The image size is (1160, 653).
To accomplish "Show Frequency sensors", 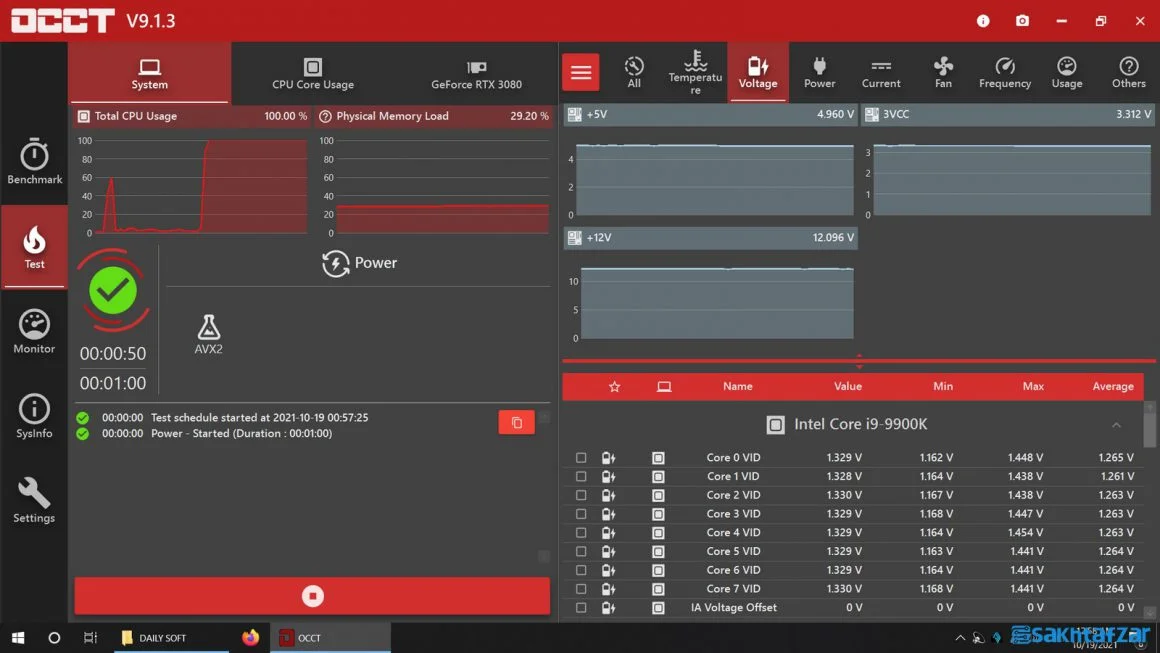I will 1005,72.
